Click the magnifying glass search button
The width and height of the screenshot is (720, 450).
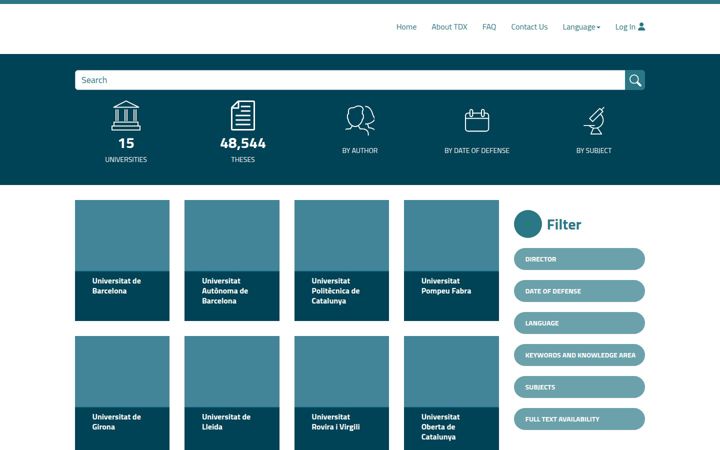pyautogui.click(x=635, y=80)
